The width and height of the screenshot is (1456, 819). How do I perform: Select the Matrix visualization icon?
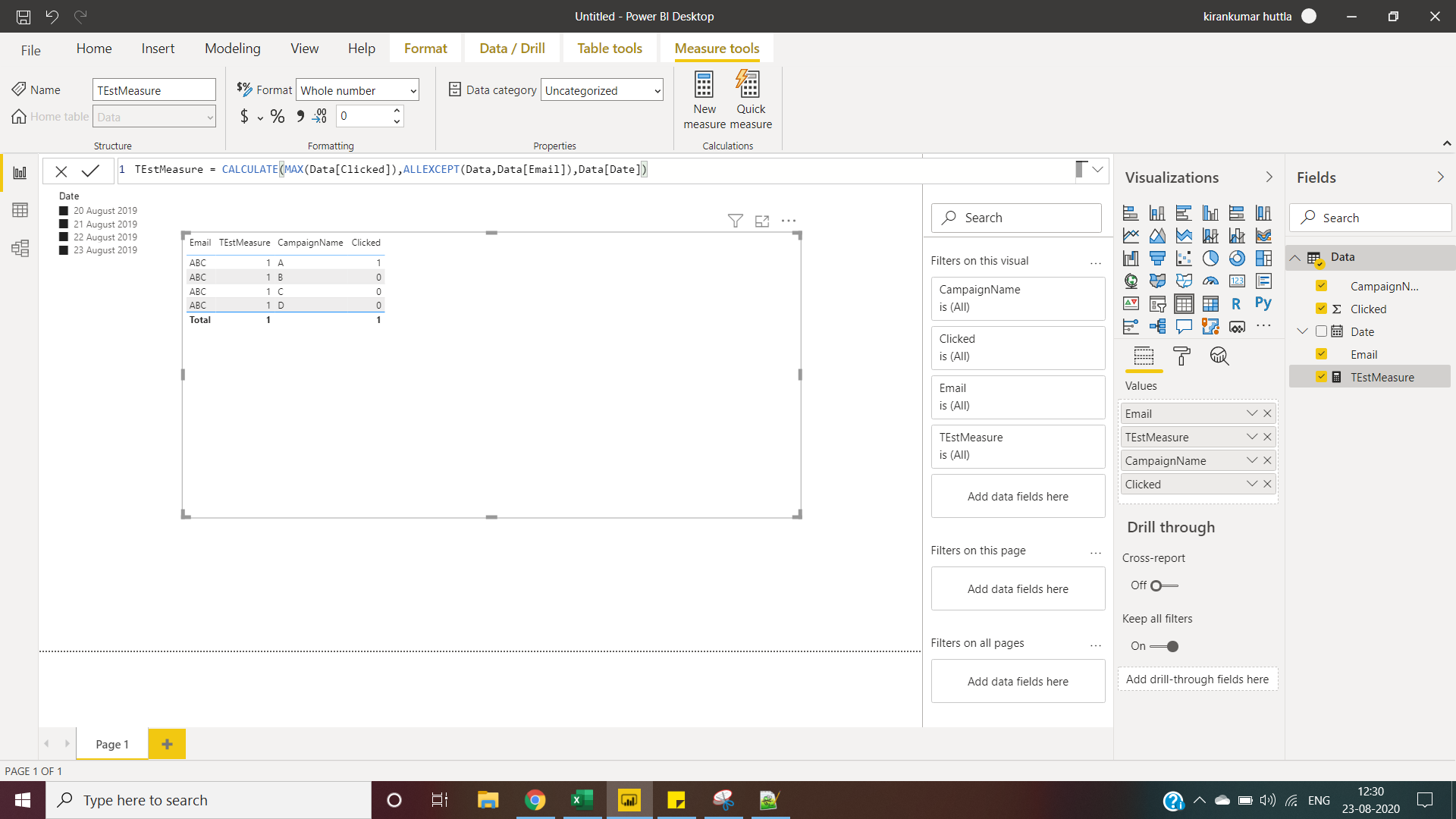[1210, 303]
